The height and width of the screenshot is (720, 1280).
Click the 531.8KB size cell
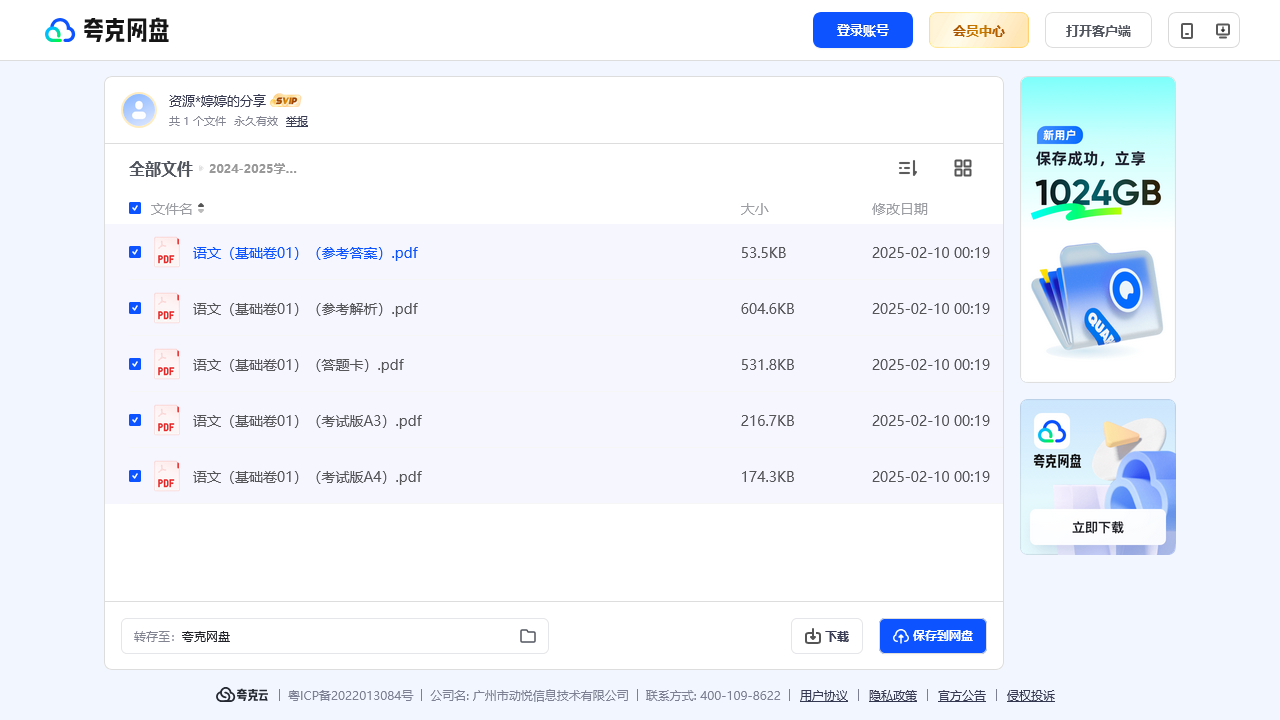click(768, 365)
